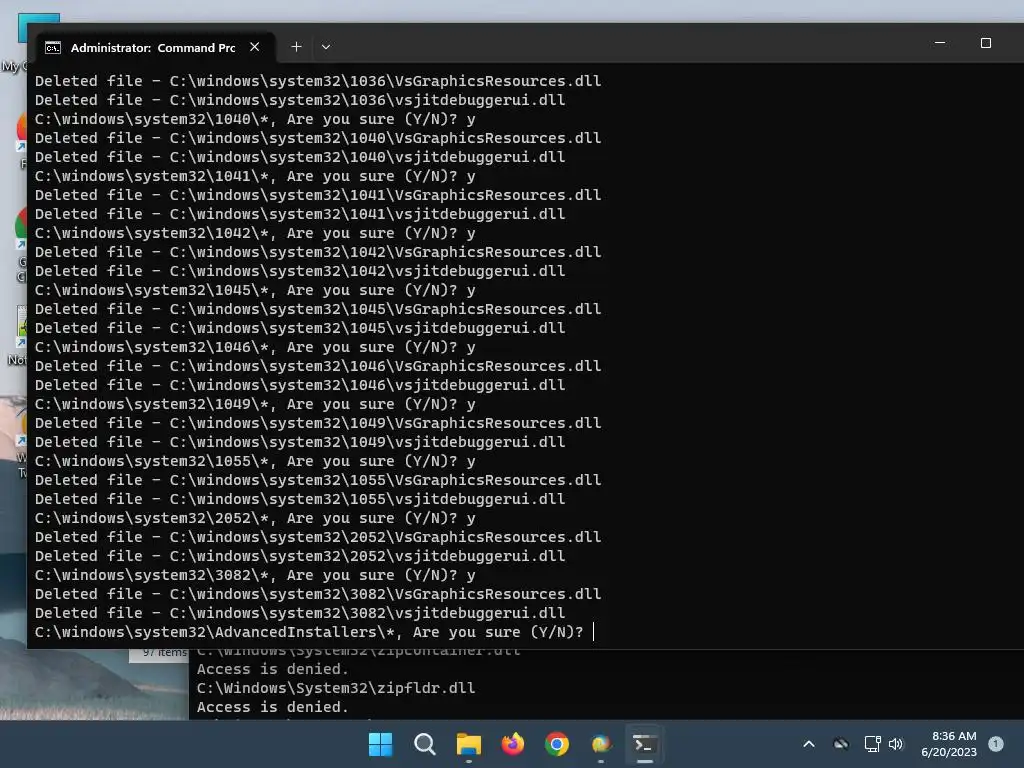Viewport: 1024px width, 768px height.
Task: Open the Windows Start menu
Action: pyautogui.click(x=380, y=744)
